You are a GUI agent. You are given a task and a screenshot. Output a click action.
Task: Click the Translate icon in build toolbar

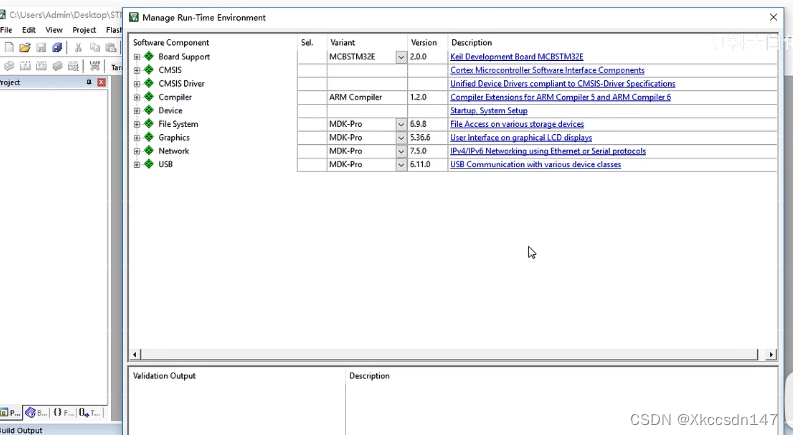point(9,66)
